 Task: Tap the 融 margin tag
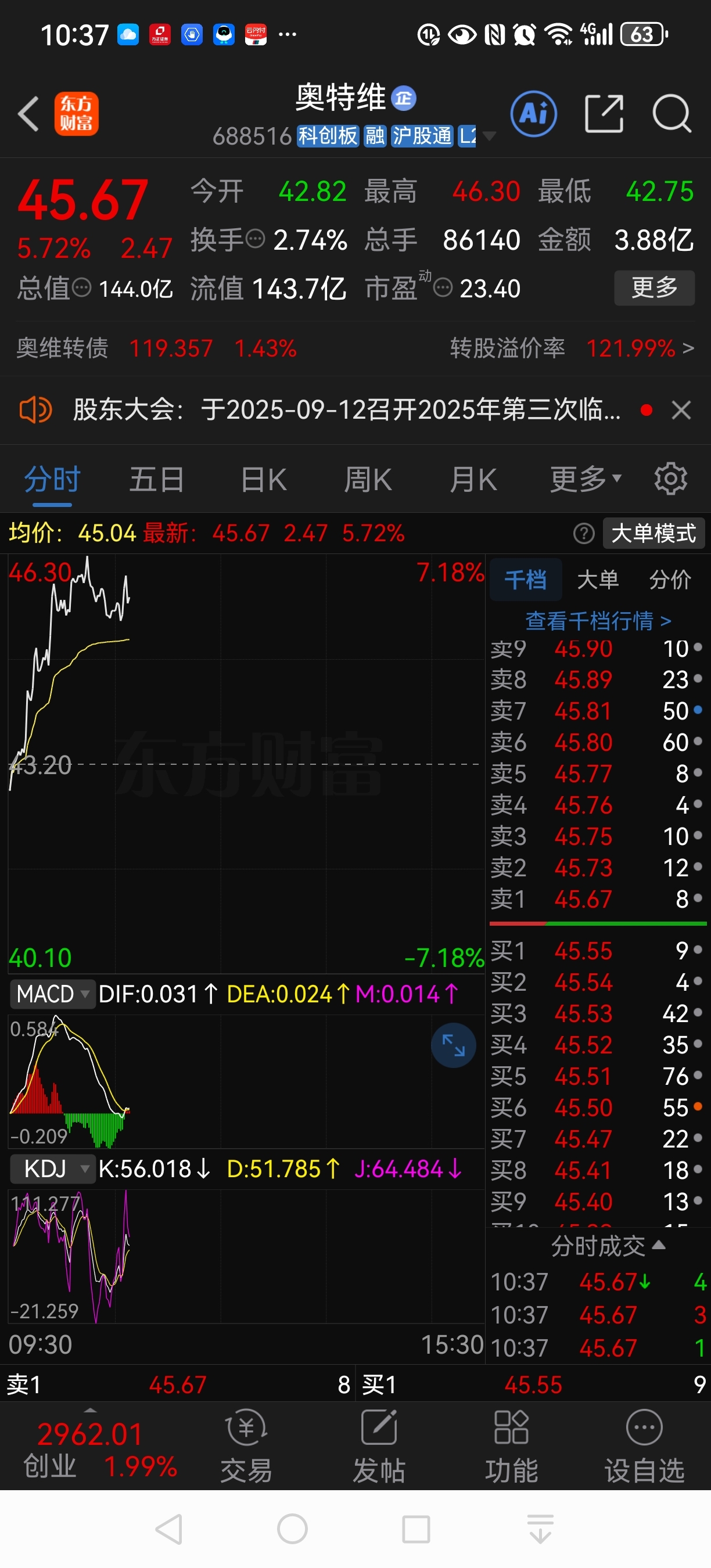374,136
